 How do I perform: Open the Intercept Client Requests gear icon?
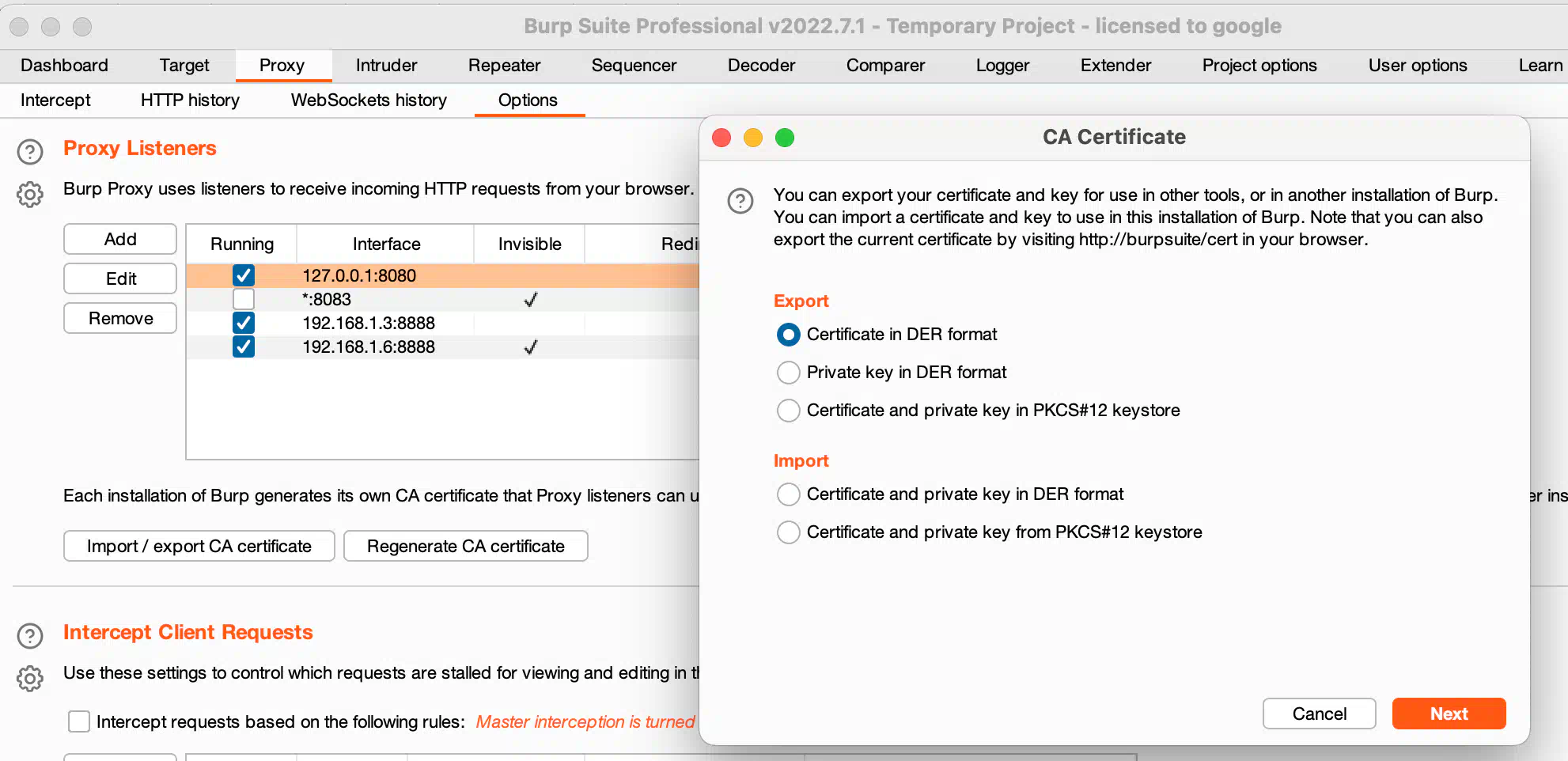pyautogui.click(x=30, y=678)
